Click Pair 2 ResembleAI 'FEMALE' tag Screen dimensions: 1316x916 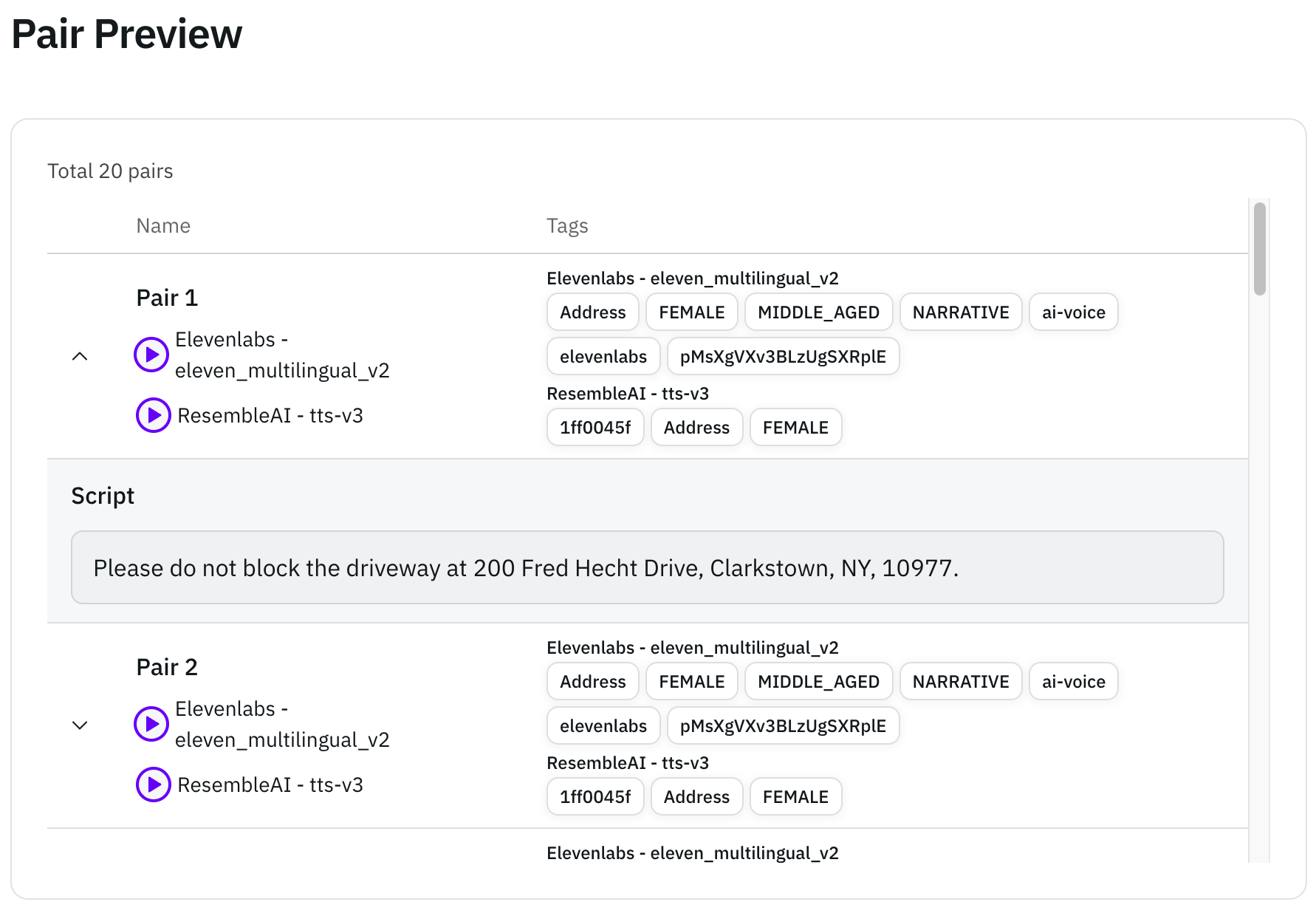coord(795,796)
